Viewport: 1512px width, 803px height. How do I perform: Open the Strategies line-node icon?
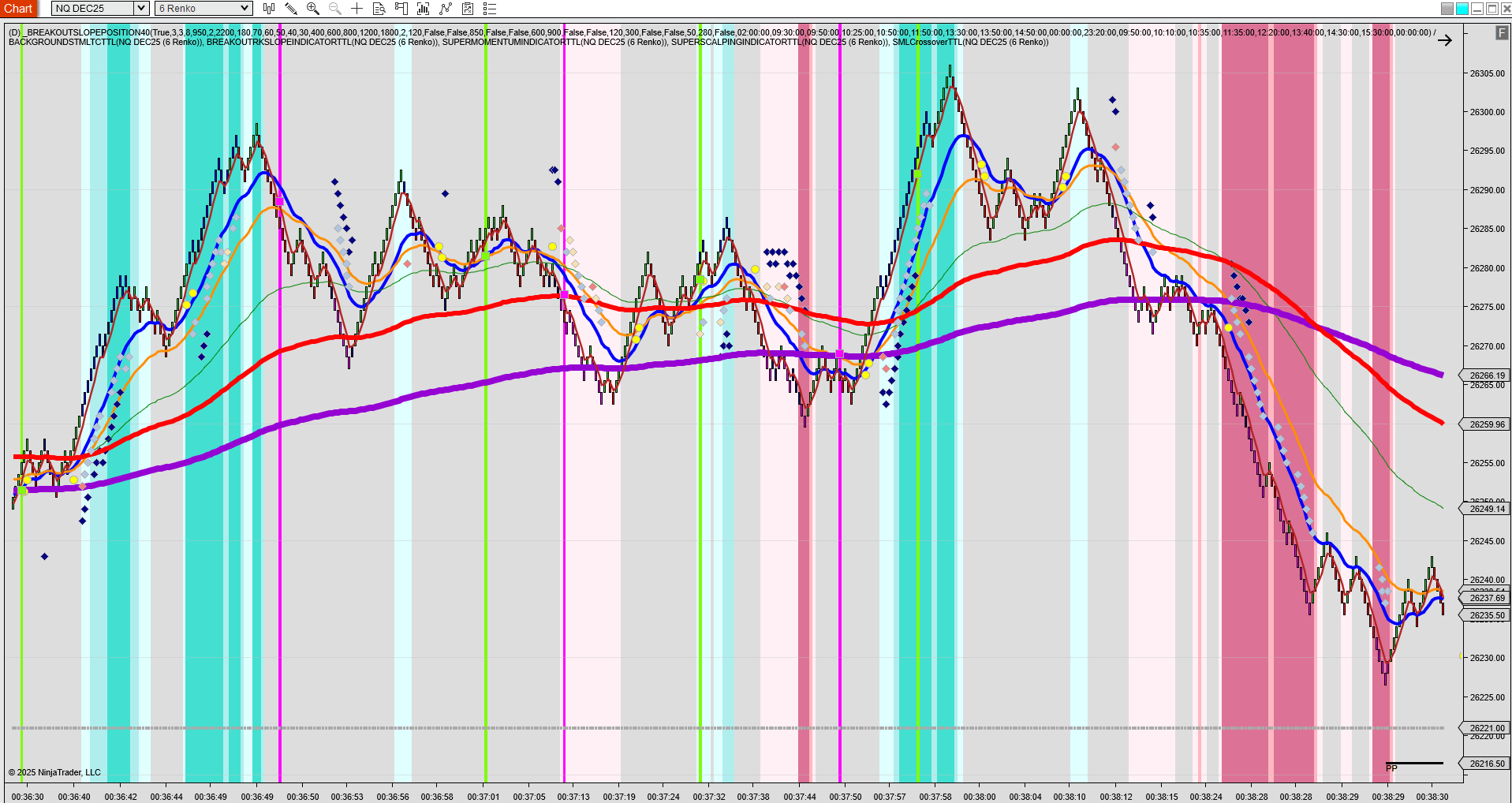[x=446, y=9]
